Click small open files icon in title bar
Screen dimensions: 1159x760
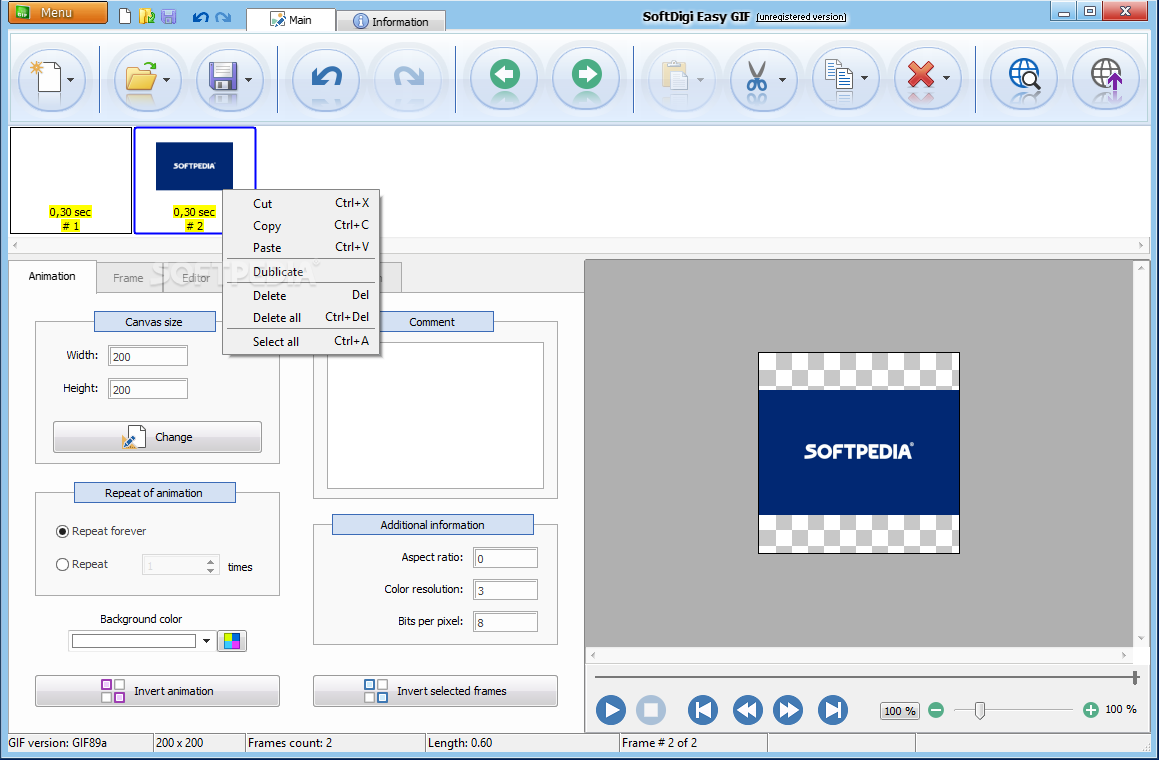point(147,16)
